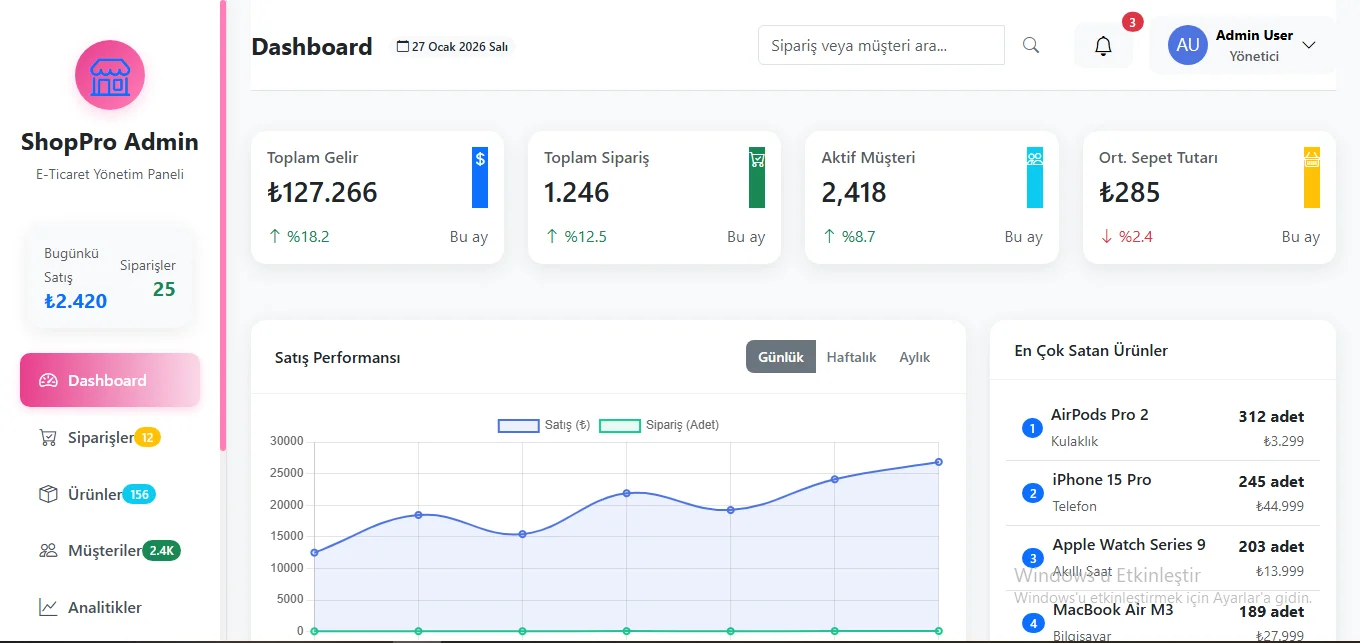Screen dimensions: 1360x643
Task: Open the notifications bell
Action: click(x=1103, y=46)
